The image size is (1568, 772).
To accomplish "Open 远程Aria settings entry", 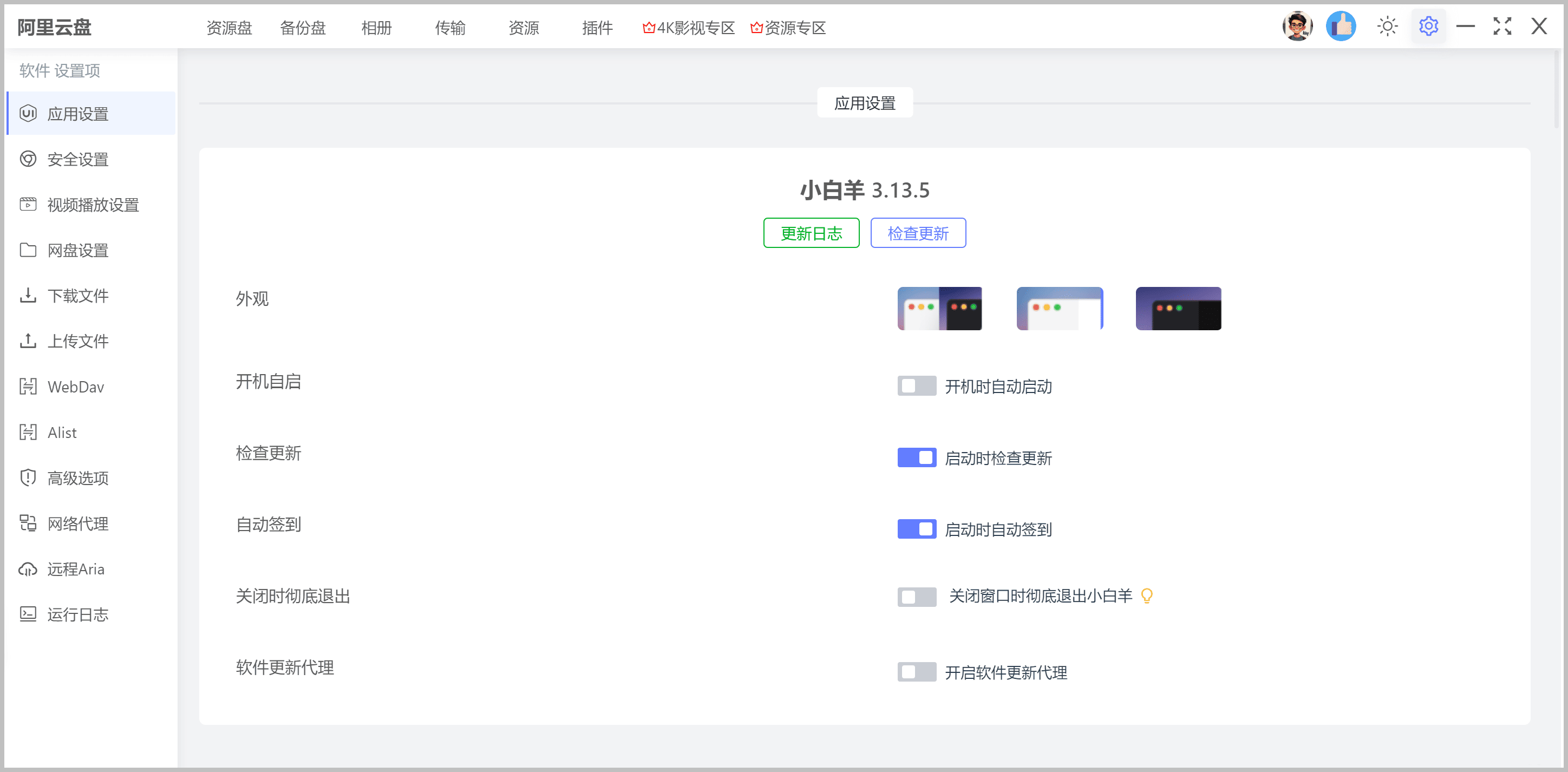I will click(x=92, y=568).
